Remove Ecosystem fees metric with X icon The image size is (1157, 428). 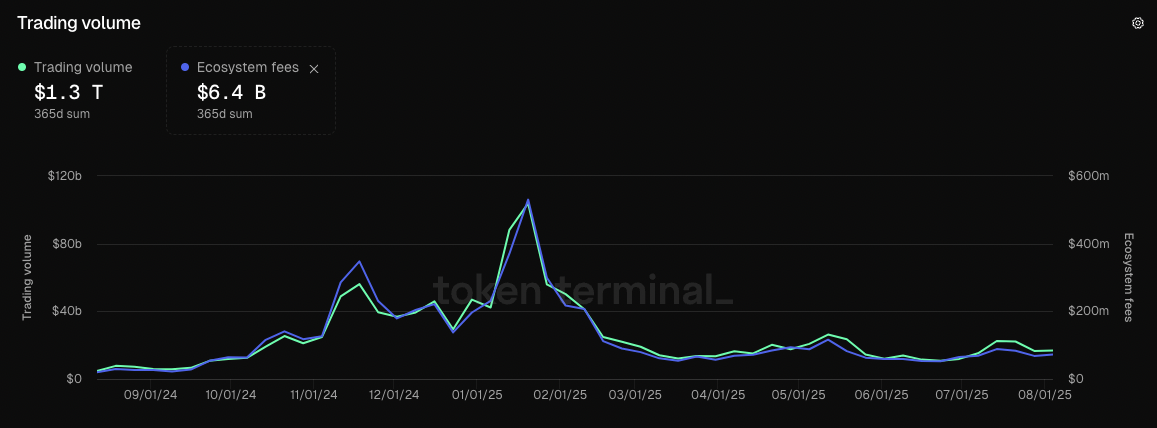[x=314, y=69]
